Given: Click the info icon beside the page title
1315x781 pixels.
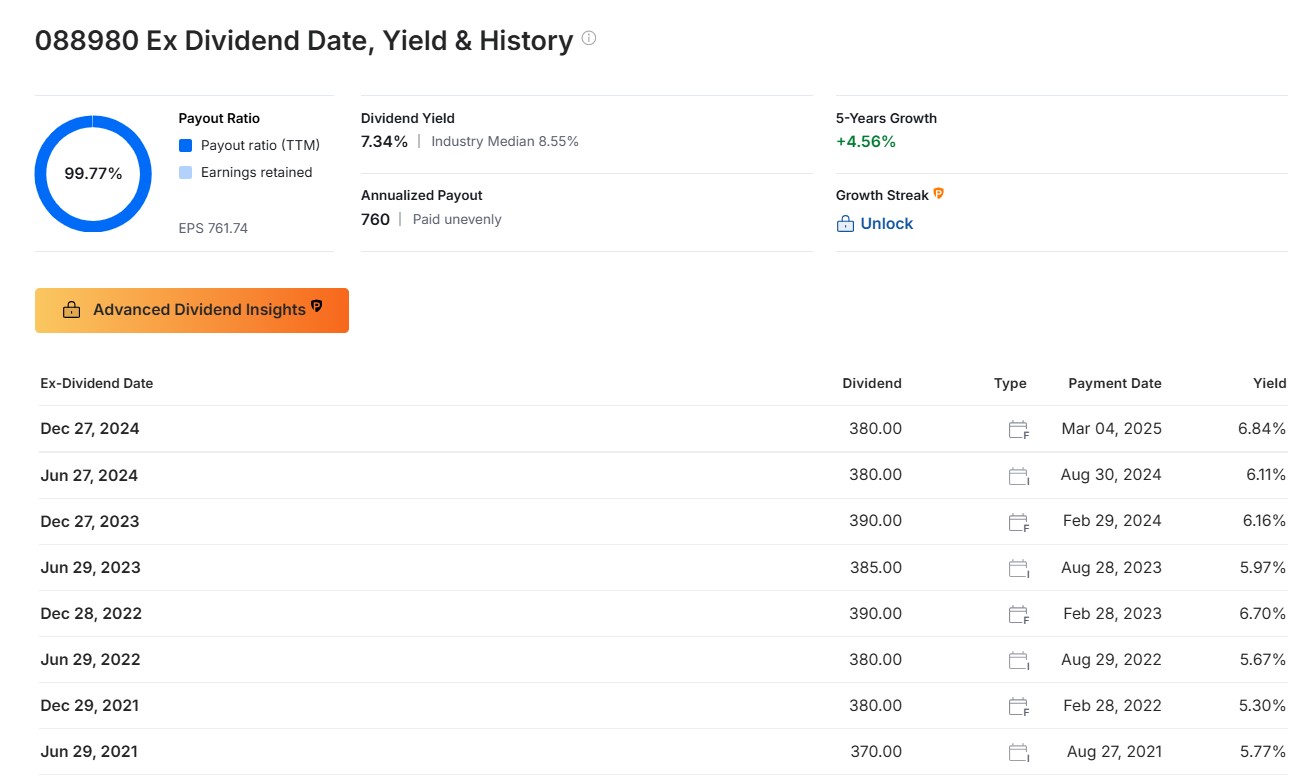Looking at the screenshot, I should point(589,39).
